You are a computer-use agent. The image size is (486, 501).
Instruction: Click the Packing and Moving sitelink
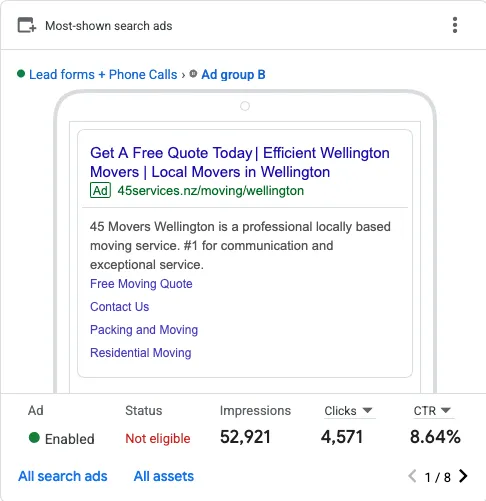pos(144,330)
